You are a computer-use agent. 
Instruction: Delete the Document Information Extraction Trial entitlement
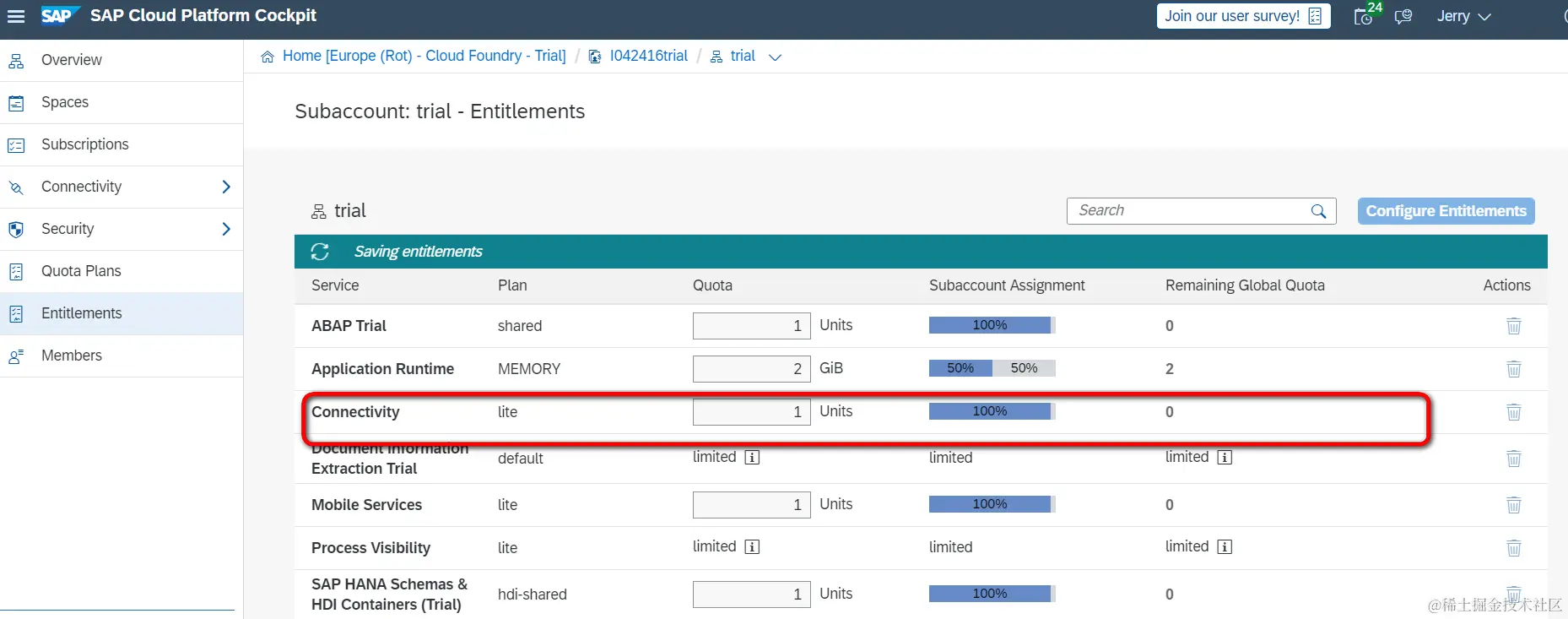coord(1514,459)
